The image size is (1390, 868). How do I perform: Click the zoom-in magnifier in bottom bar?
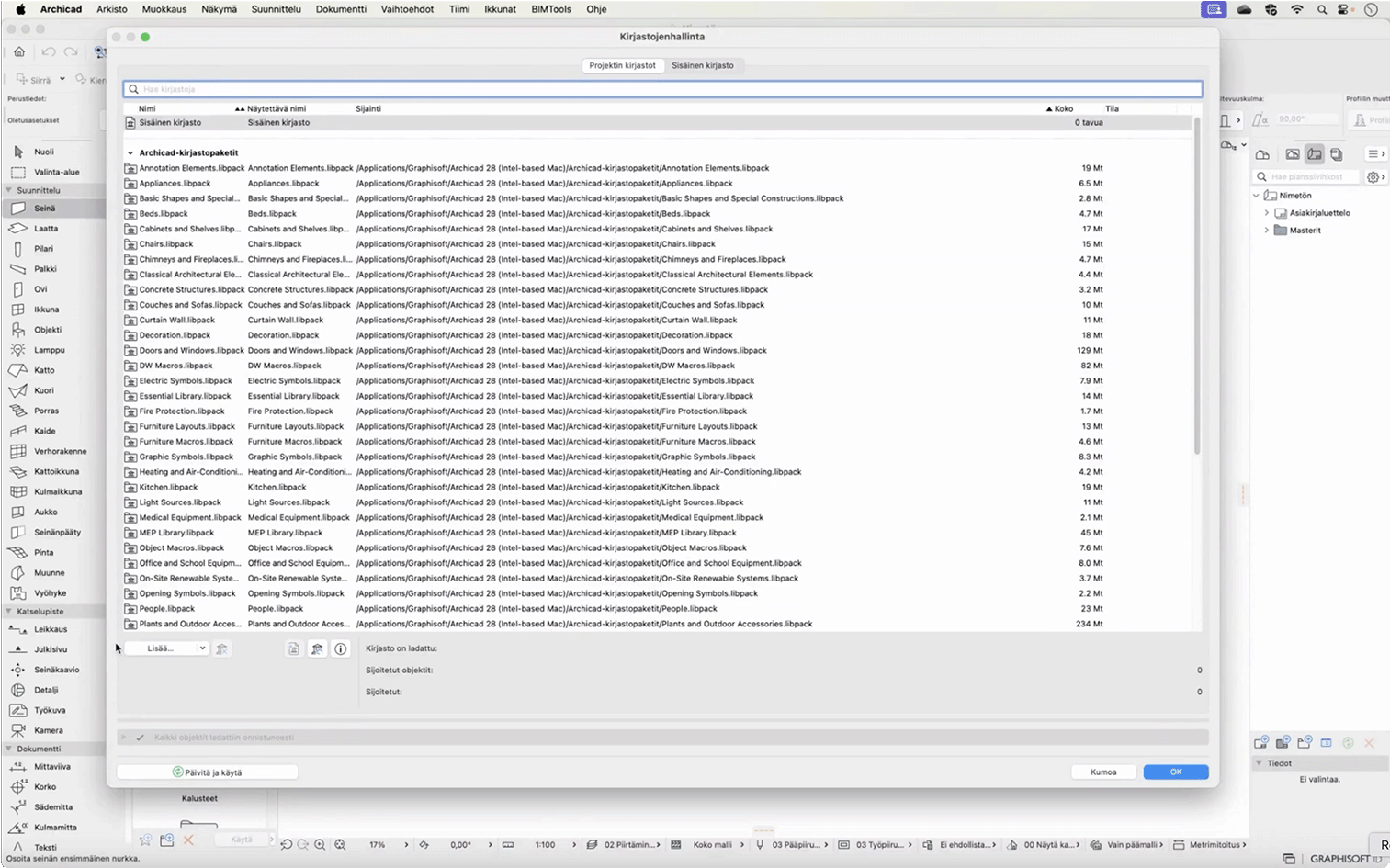[320, 844]
